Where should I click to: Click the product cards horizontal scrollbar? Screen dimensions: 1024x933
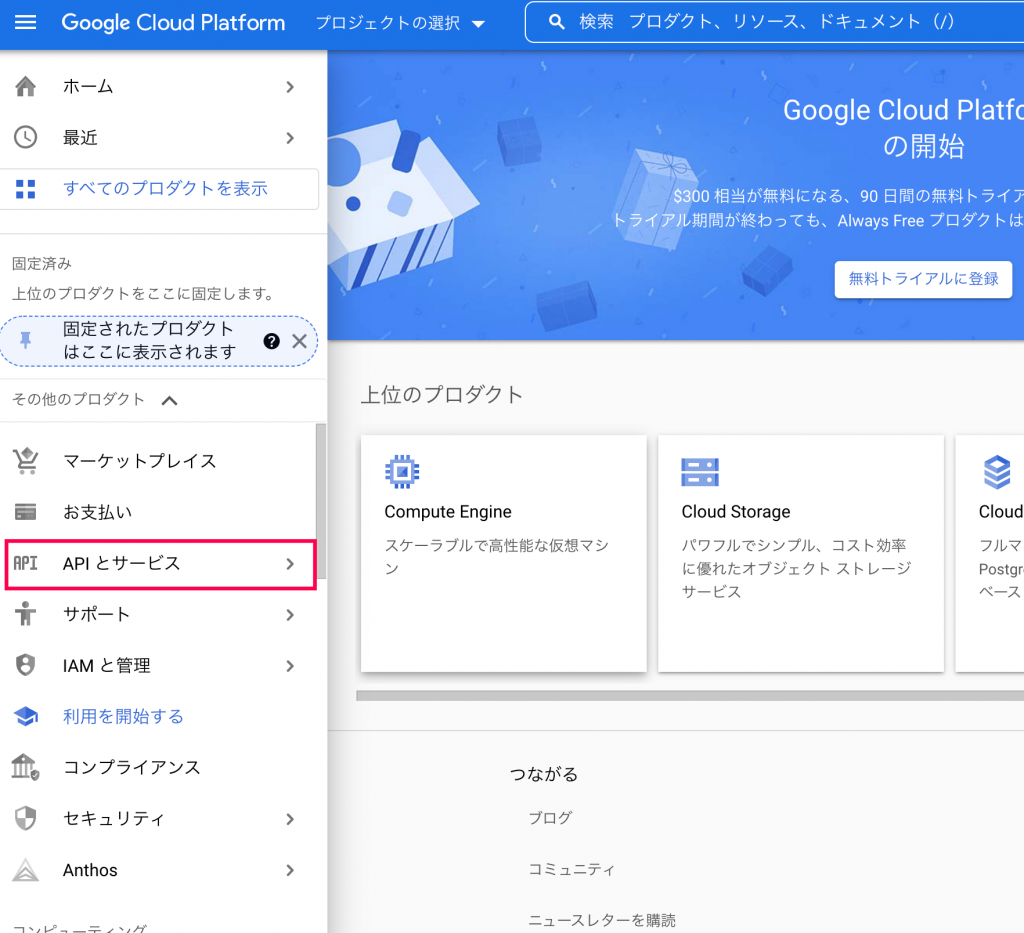(x=690, y=696)
